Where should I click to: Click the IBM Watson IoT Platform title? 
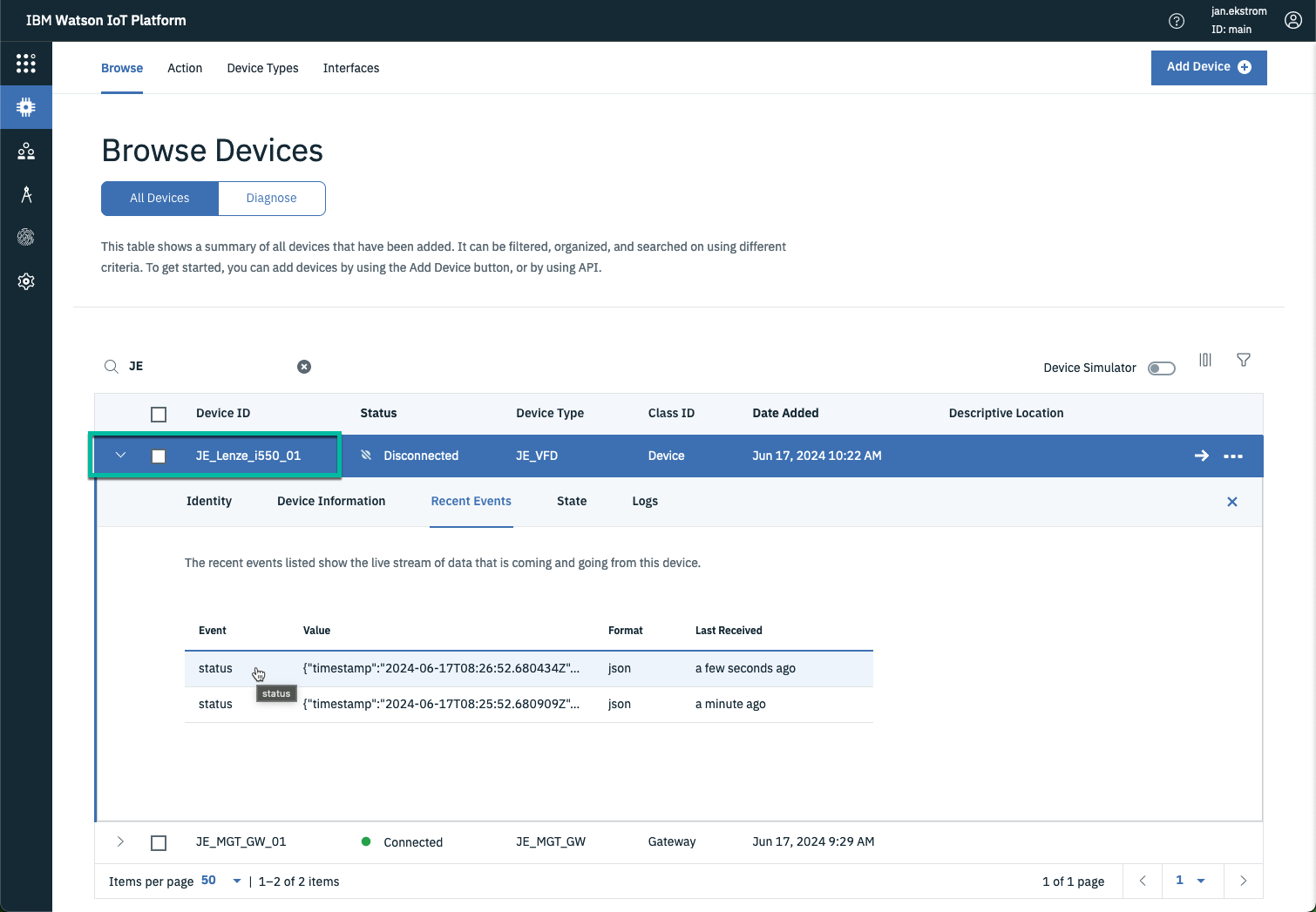click(x=106, y=20)
